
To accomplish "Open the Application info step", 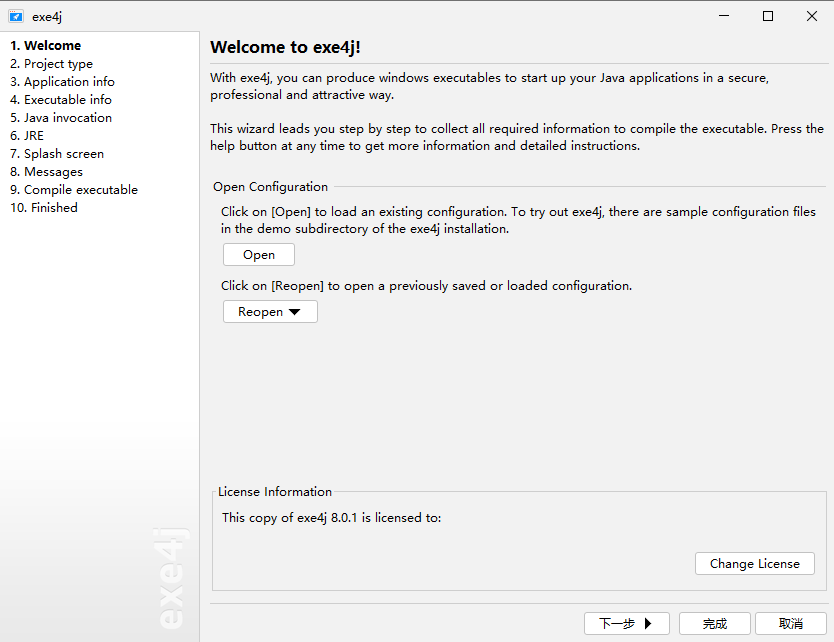I will pyautogui.click(x=62, y=82).
